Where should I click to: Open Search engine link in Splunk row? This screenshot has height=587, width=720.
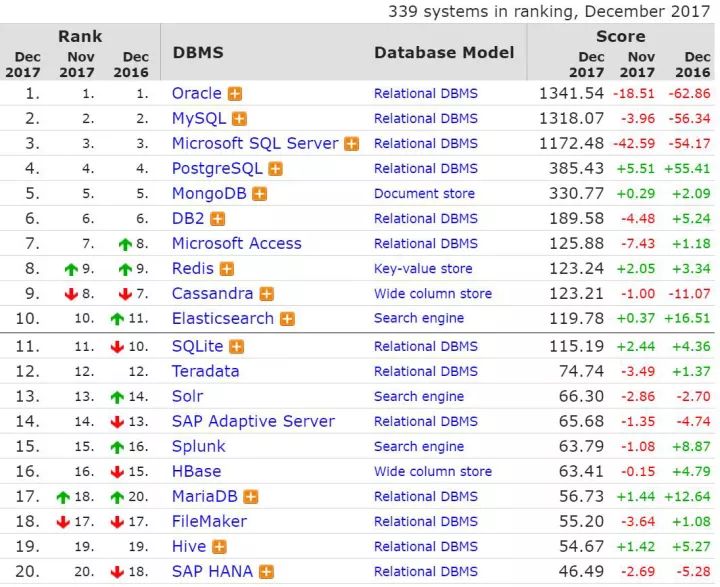pyautogui.click(x=419, y=446)
